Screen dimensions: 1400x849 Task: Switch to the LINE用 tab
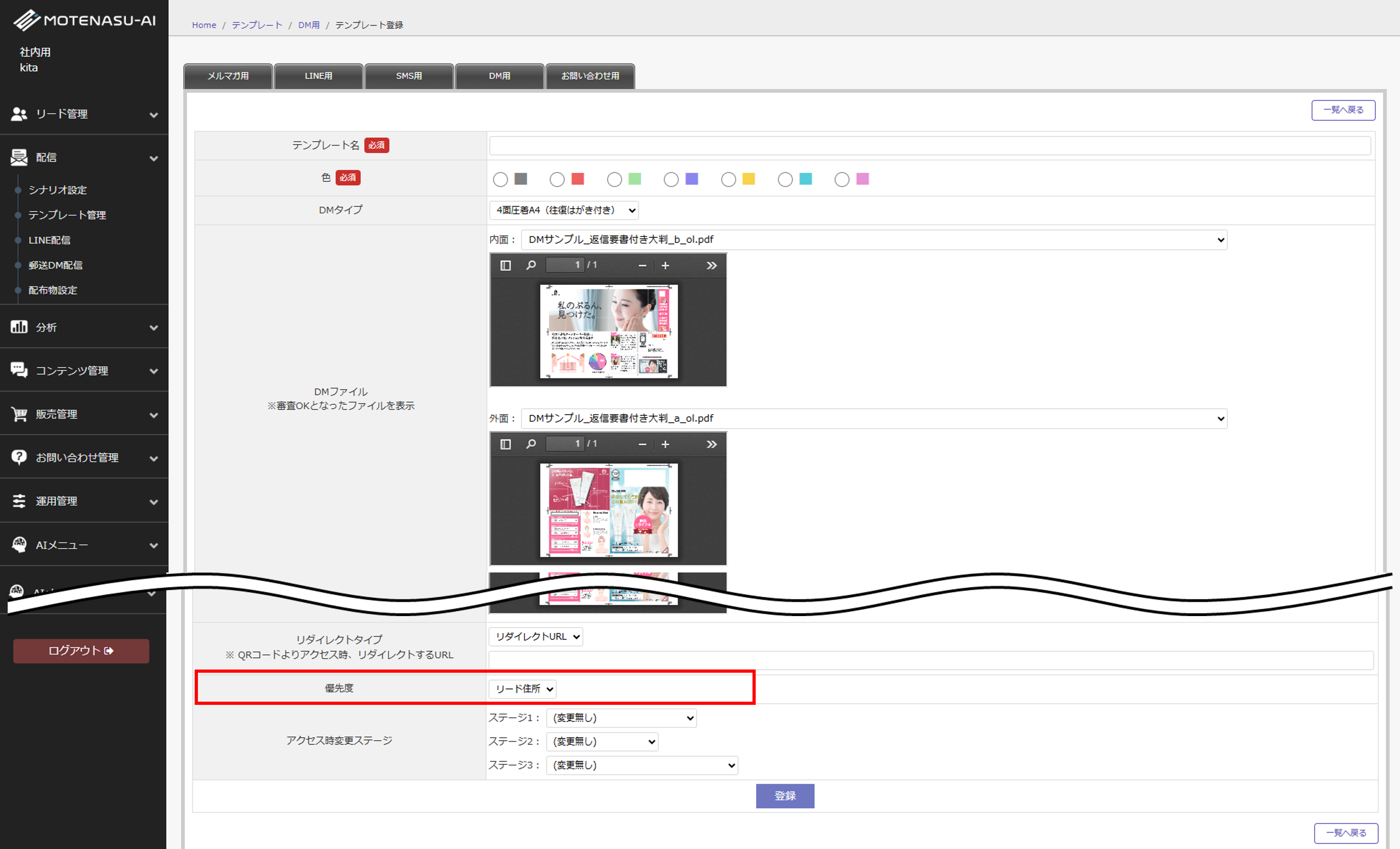click(318, 76)
